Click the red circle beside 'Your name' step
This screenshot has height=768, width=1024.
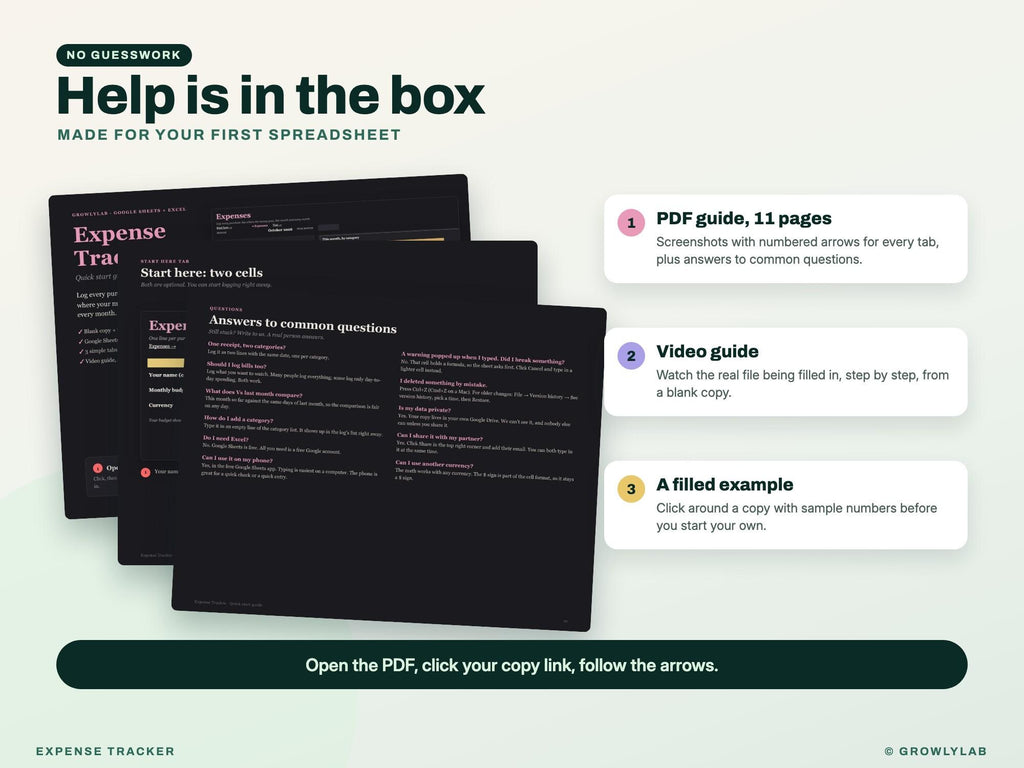(146, 472)
